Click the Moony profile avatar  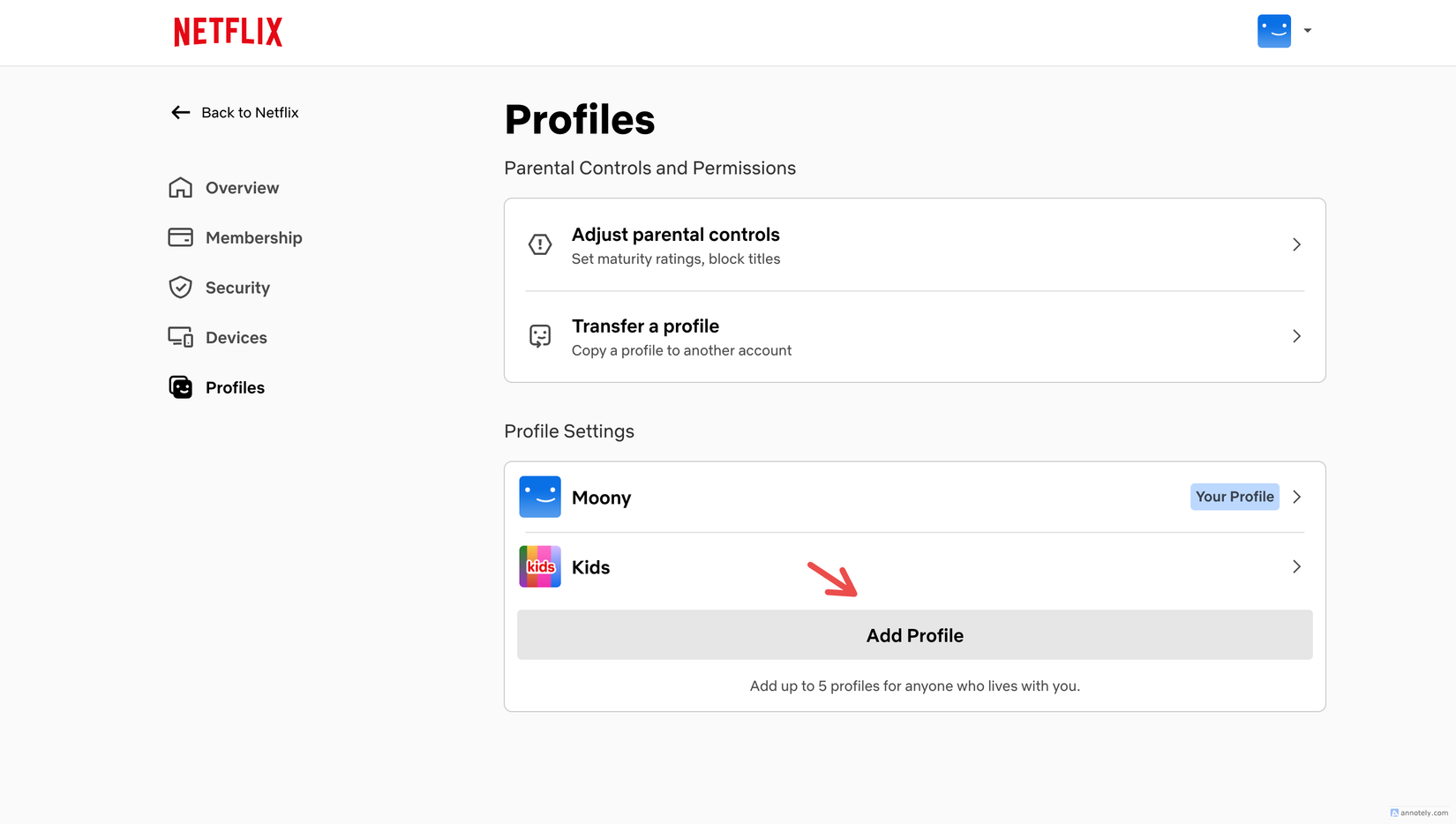[x=539, y=497]
